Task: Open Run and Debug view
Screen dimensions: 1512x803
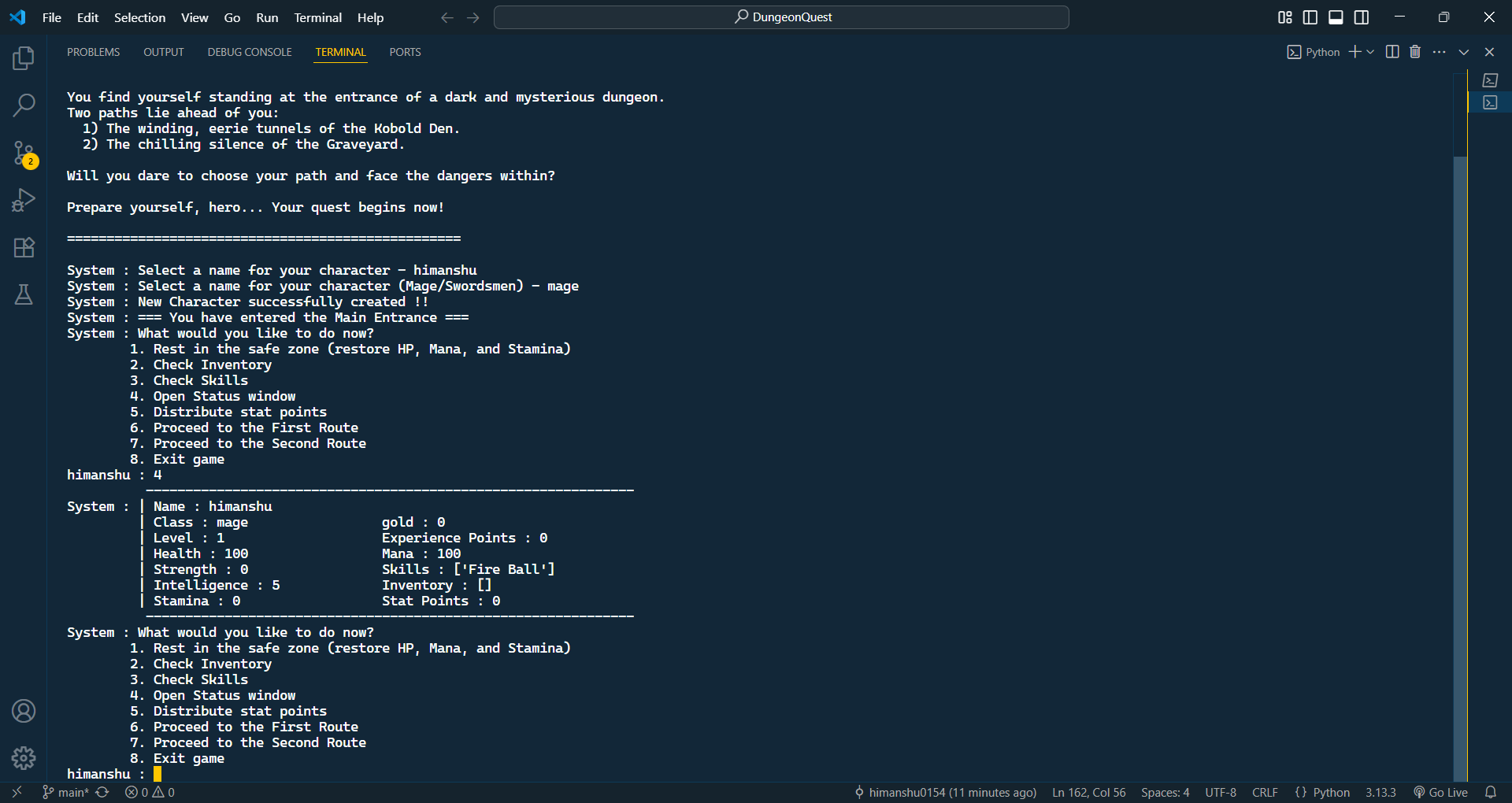Action: [24, 200]
